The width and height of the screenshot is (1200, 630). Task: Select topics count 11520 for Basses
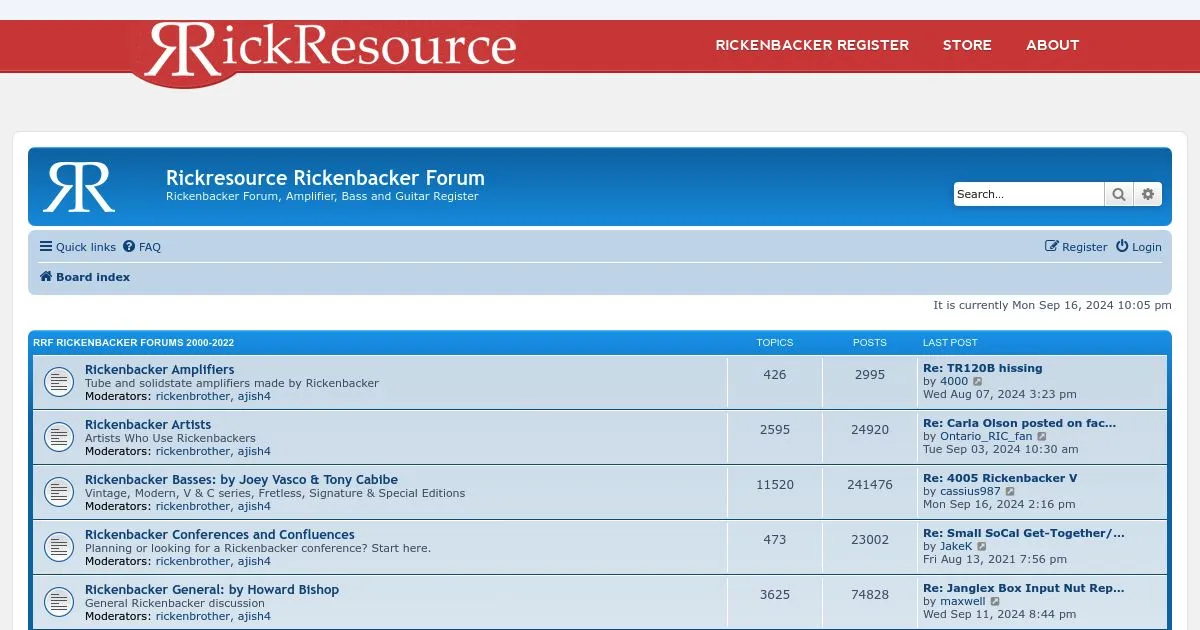(x=775, y=485)
